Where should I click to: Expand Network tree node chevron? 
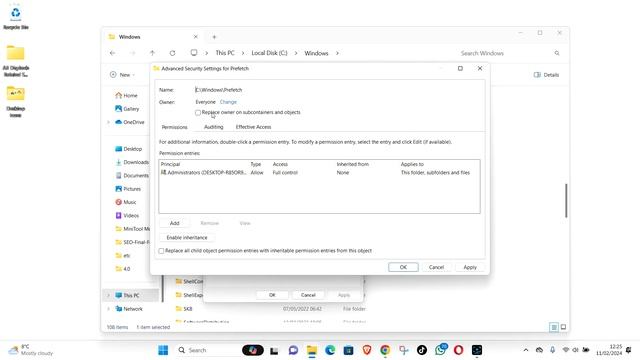pyautogui.click(x=109, y=309)
